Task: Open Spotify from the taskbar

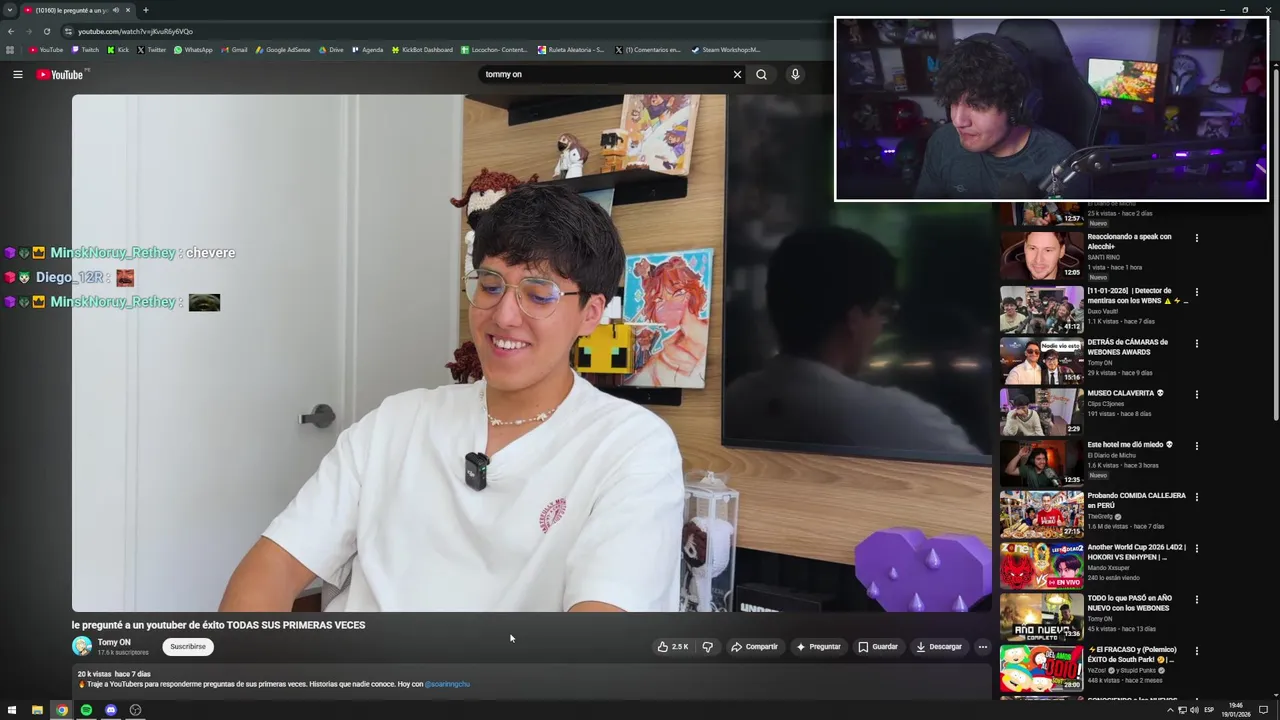Action: pyautogui.click(x=86, y=710)
